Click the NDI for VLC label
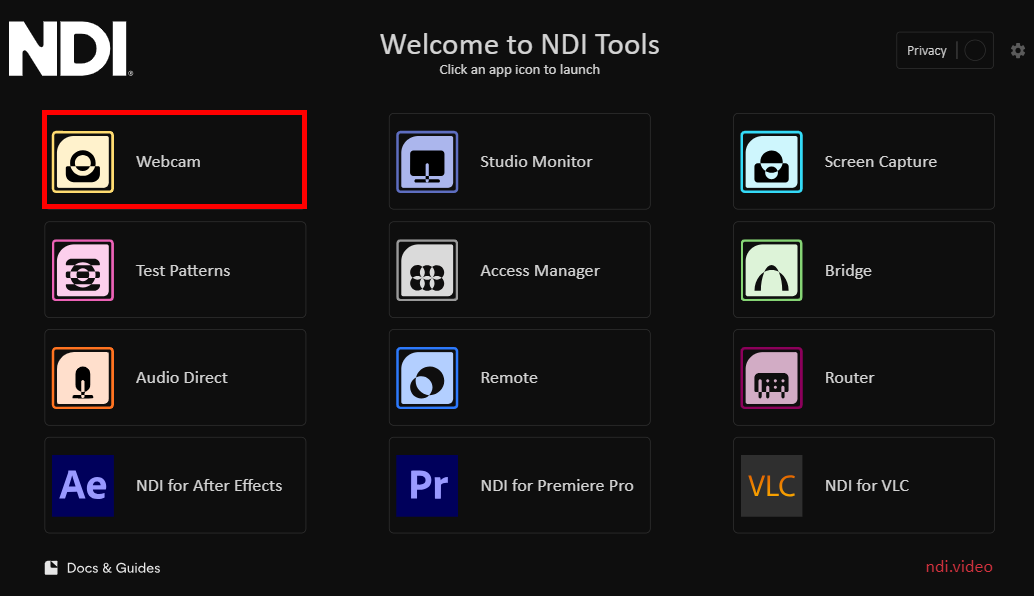 tap(866, 486)
